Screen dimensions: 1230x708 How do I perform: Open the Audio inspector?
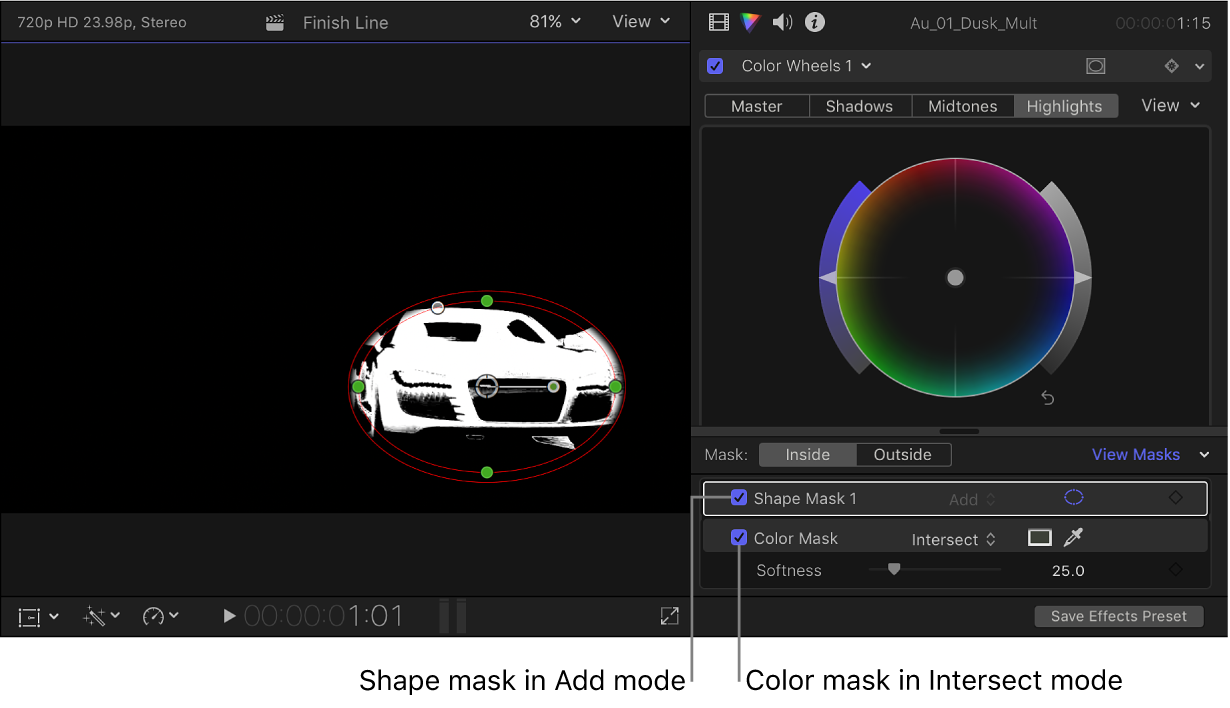[783, 22]
